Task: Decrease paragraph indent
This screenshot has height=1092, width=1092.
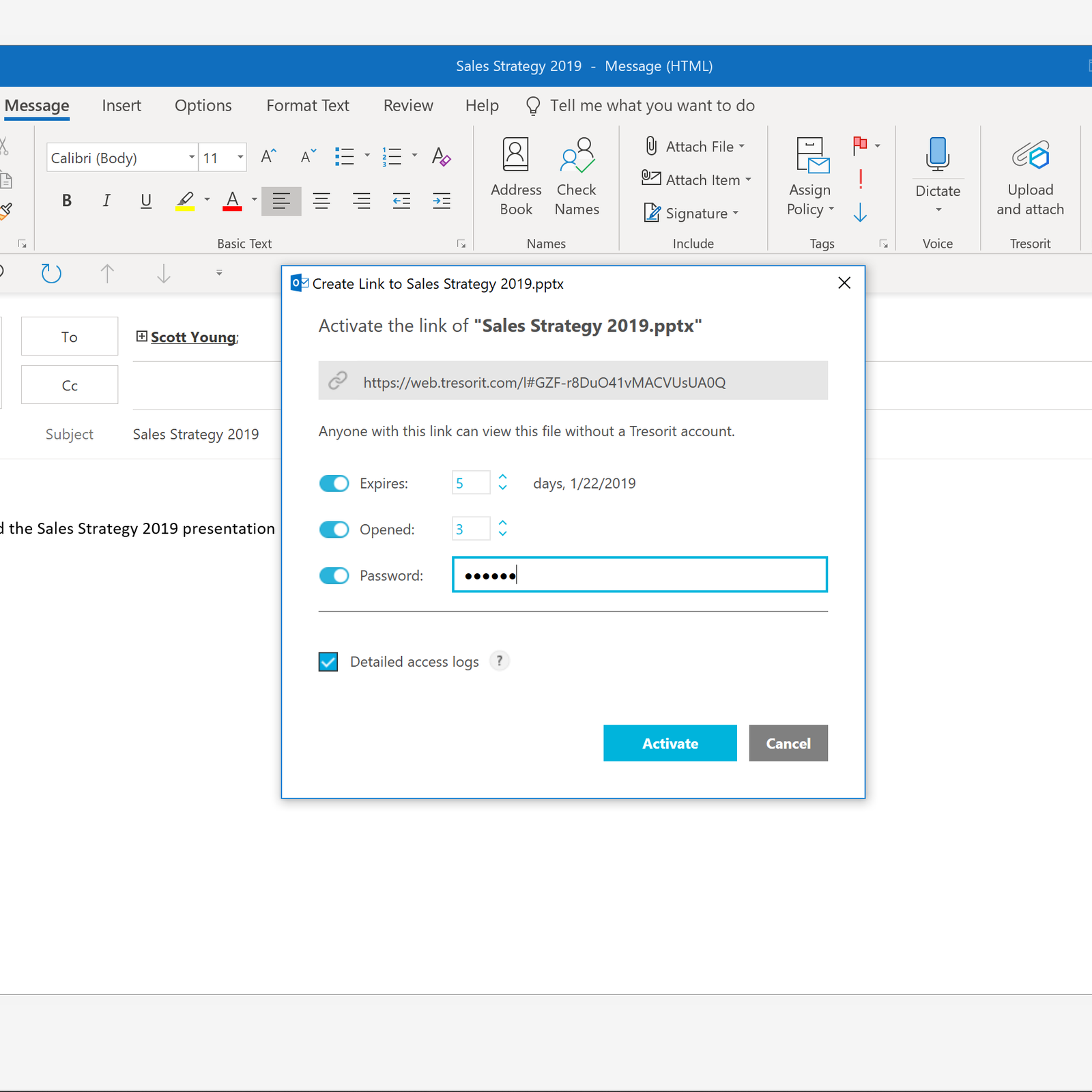Action: [x=401, y=201]
